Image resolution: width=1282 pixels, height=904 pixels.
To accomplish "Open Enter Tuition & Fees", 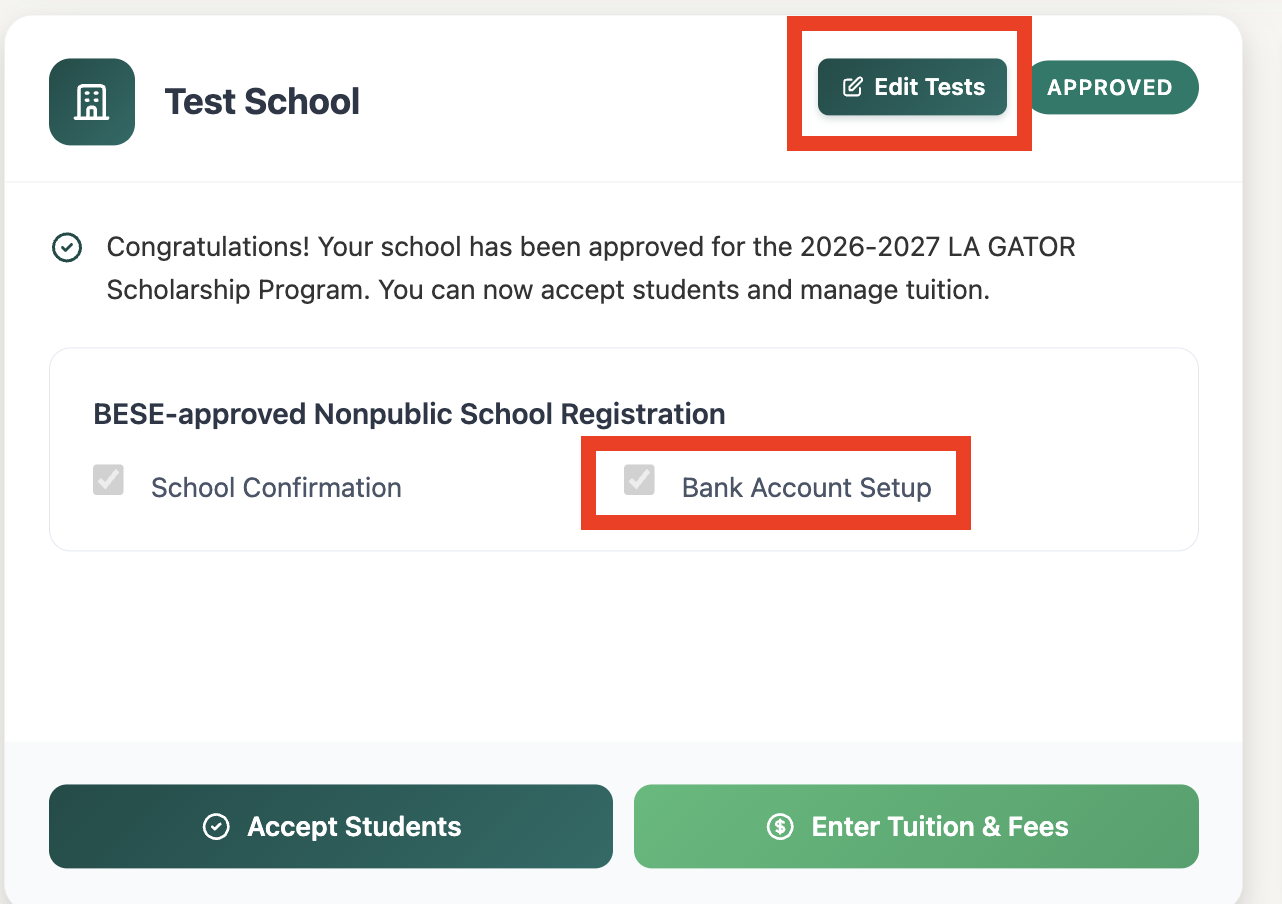I will click(916, 826).
